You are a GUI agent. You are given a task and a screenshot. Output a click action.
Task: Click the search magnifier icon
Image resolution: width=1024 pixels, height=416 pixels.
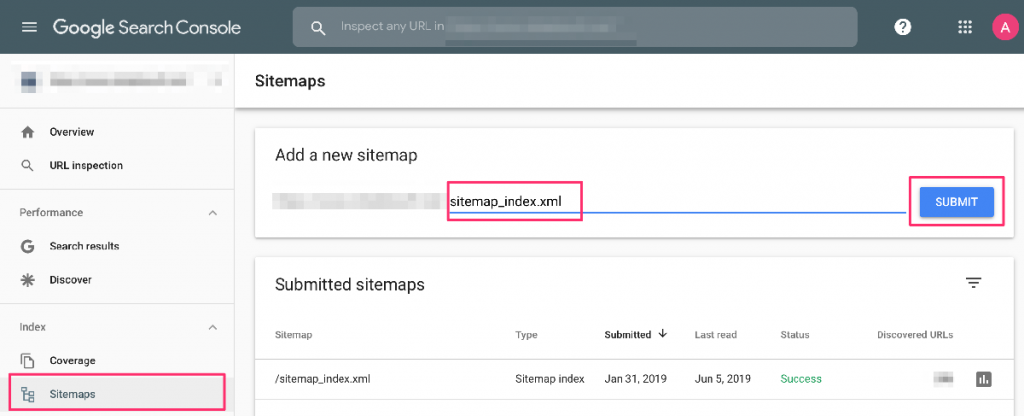[318, 27]
